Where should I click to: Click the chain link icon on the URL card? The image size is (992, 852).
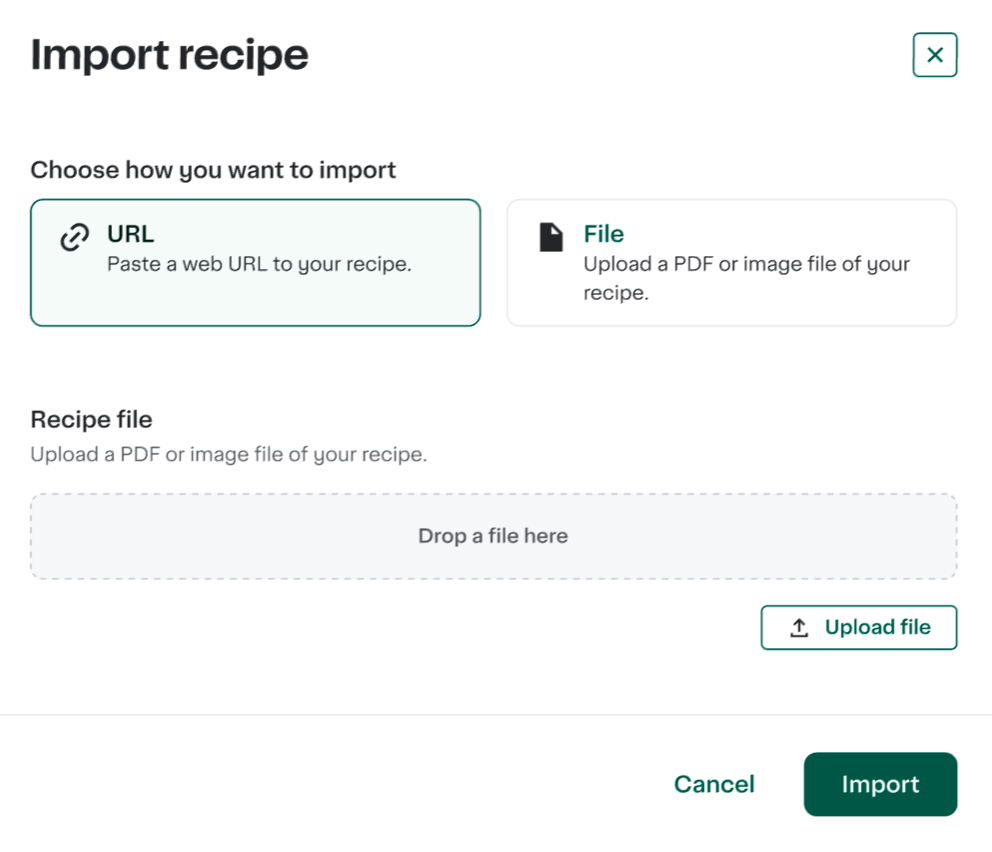tap(74, 236)
